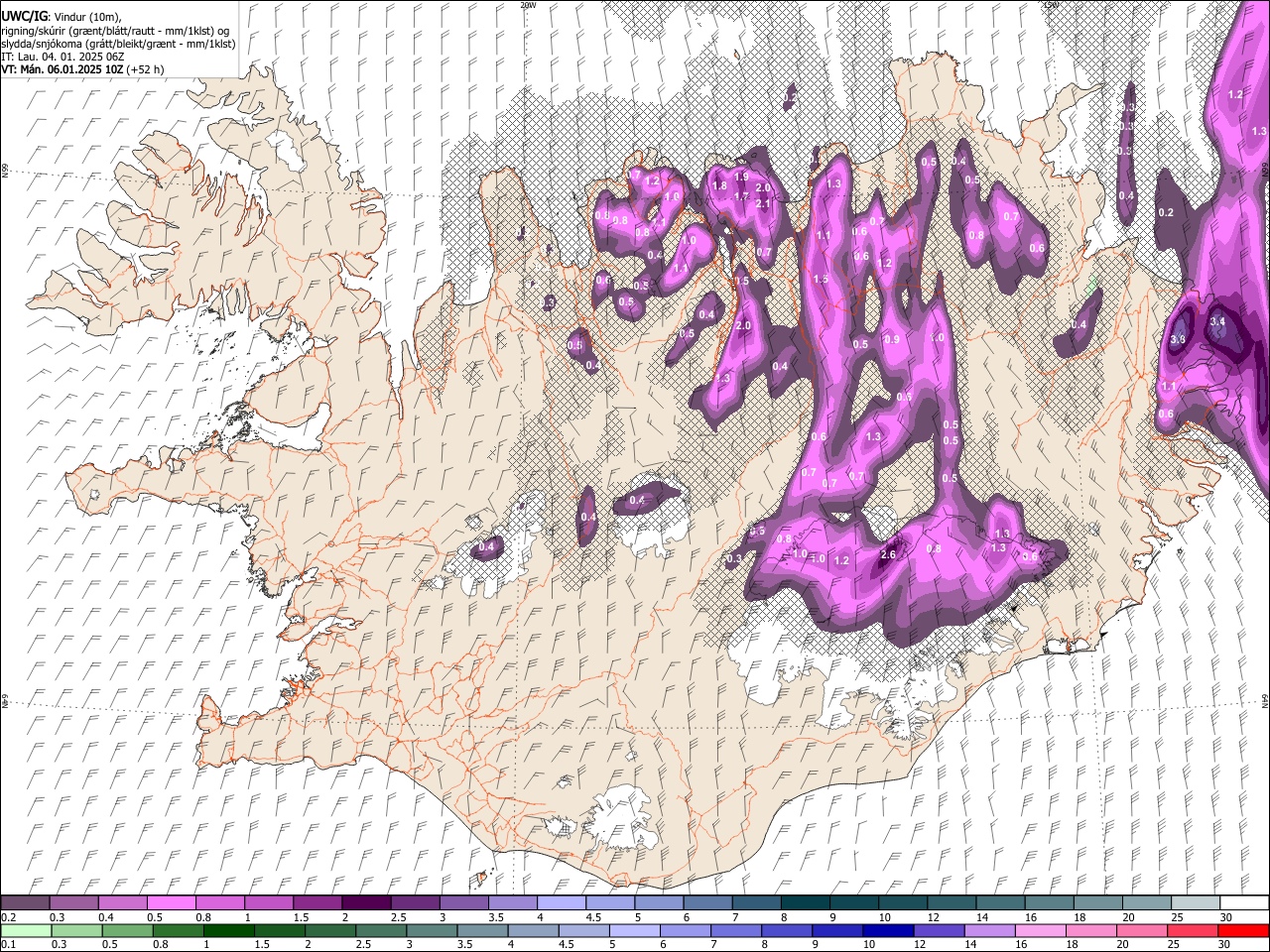1270x952 pixels.
Task: Click the '(+52 h)' forecast offset
Action: pyautogui.click(x=146, y=69)
